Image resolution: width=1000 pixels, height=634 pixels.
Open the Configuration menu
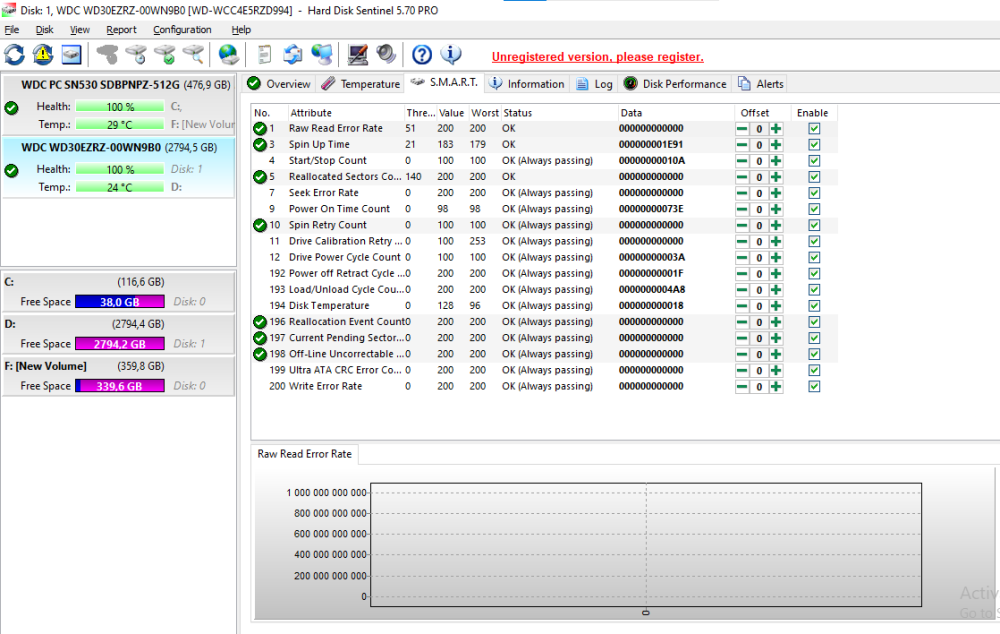[x=182, y=29]
